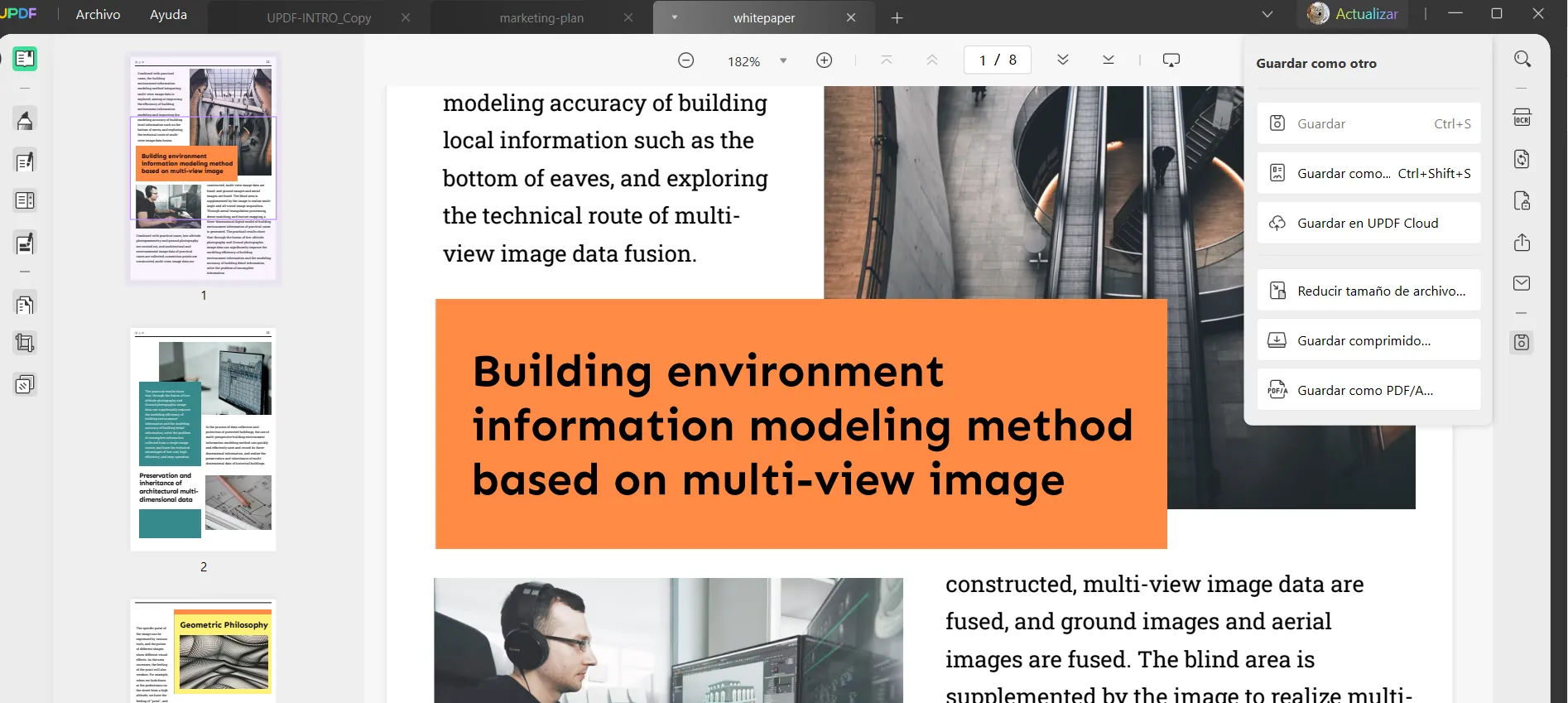Jump to the last page arrow
The image size is (1568, 703).
(1109, 60)
